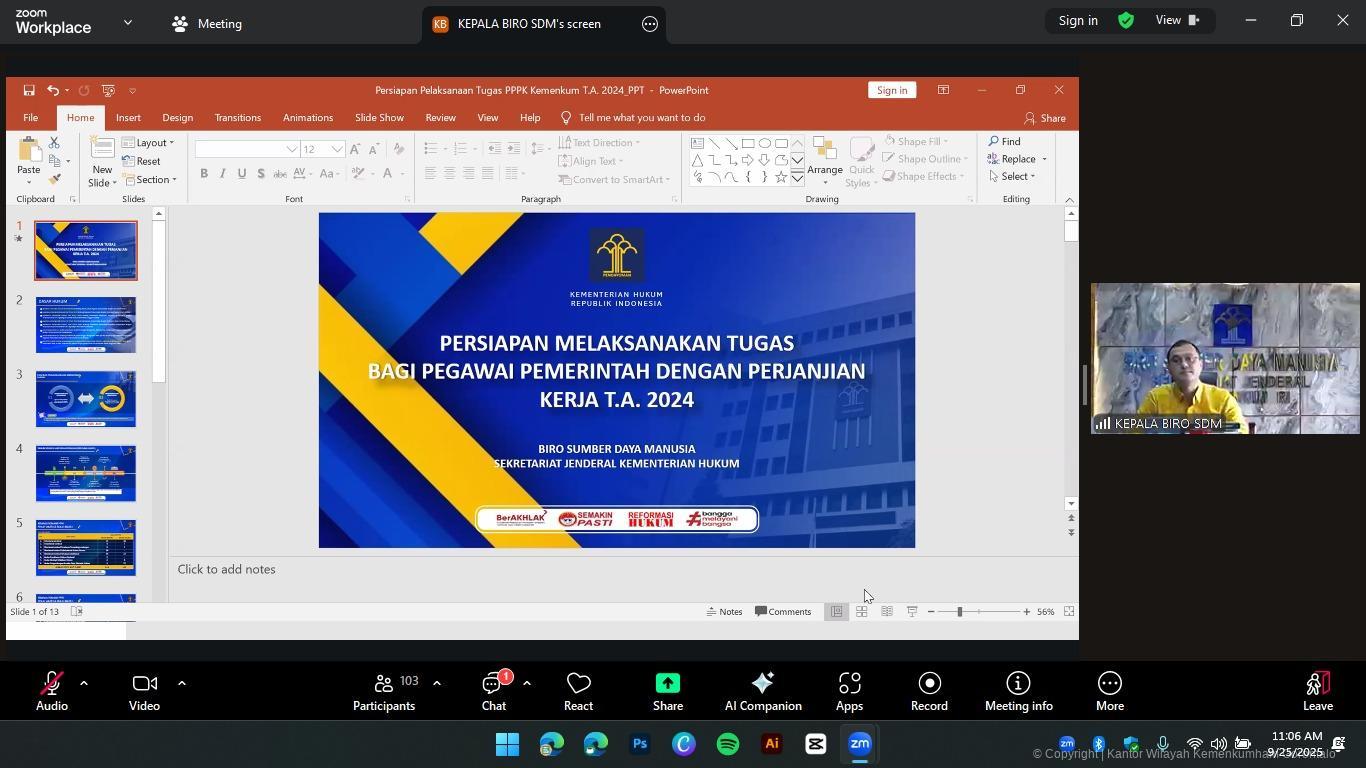The width and height of the screenshot is (1366, 768).
Task: Open the Zoom AI Companion
Action: [x=762, y=691]
